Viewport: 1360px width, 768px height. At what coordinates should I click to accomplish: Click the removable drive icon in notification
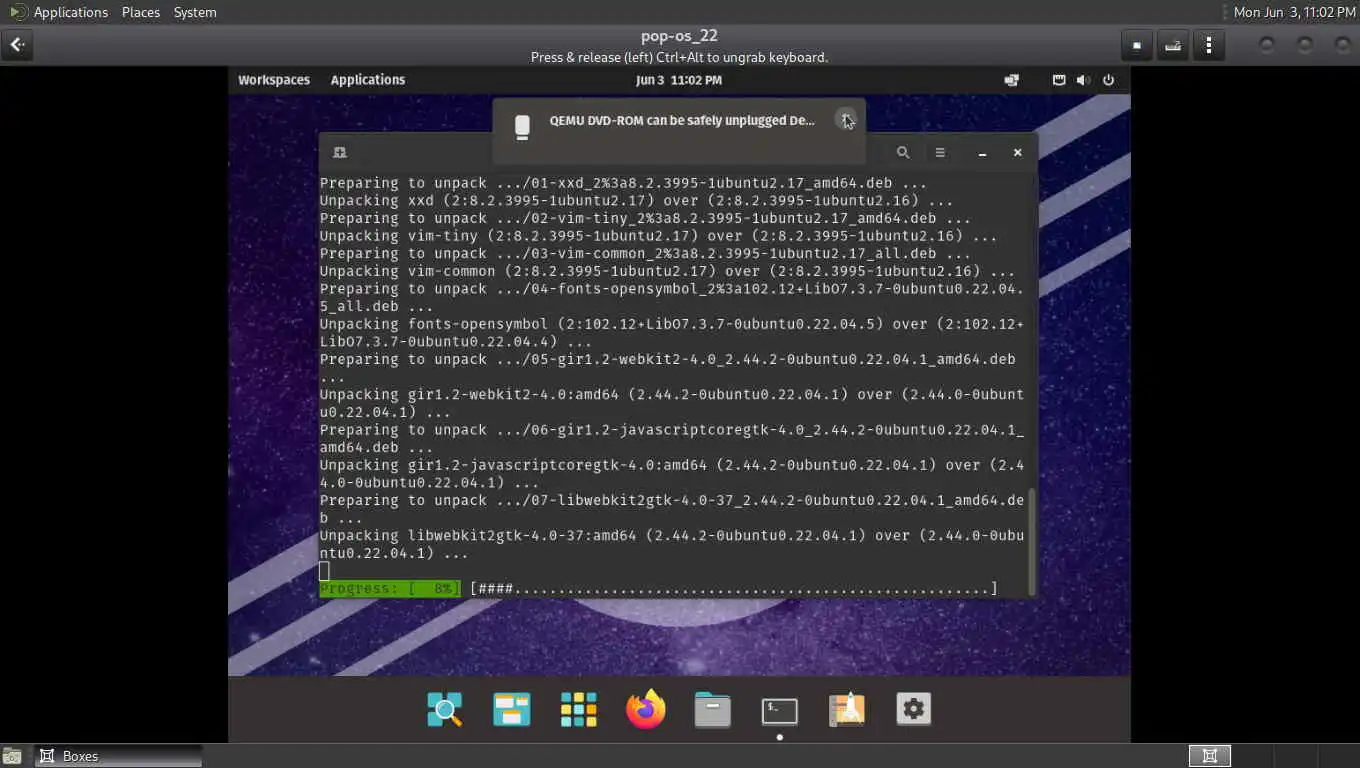coord(522,126)
